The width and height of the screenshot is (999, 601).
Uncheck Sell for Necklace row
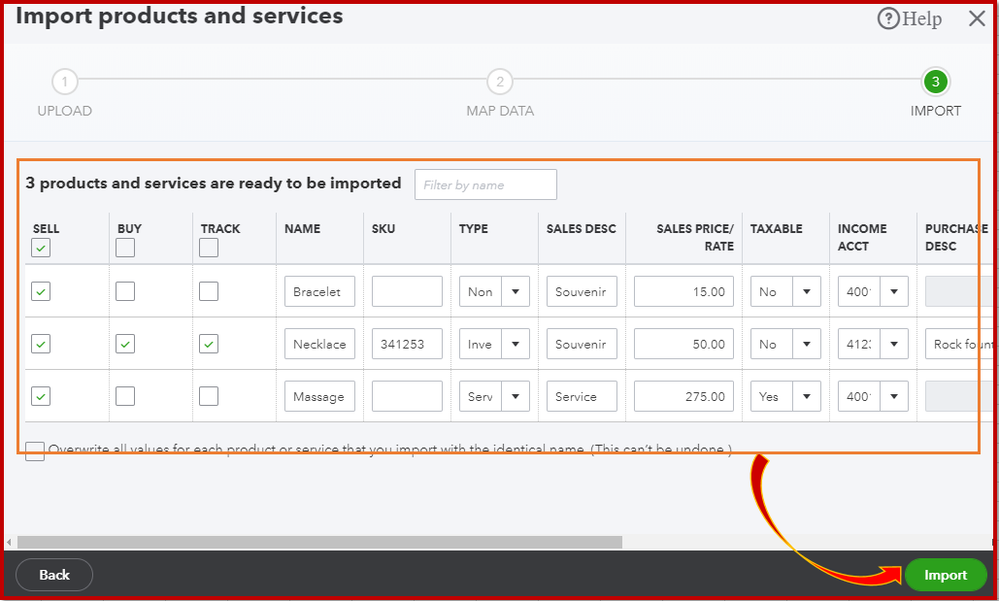(x=41, y=344)
